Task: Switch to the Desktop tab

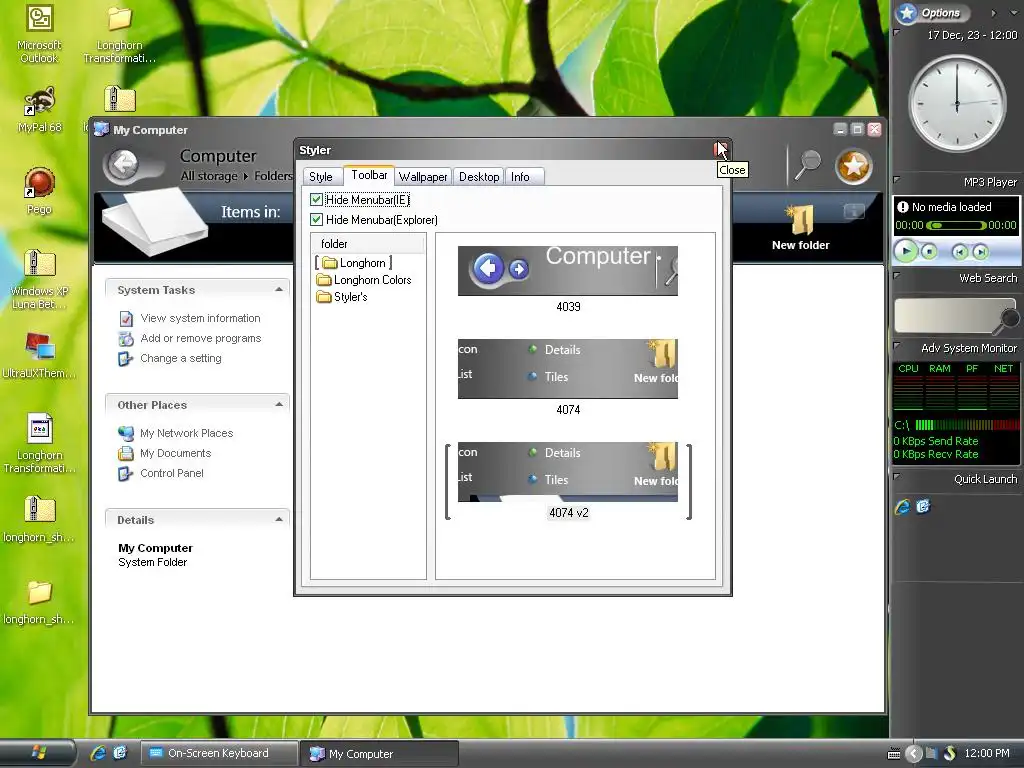Action: click(x=479, y=176)
